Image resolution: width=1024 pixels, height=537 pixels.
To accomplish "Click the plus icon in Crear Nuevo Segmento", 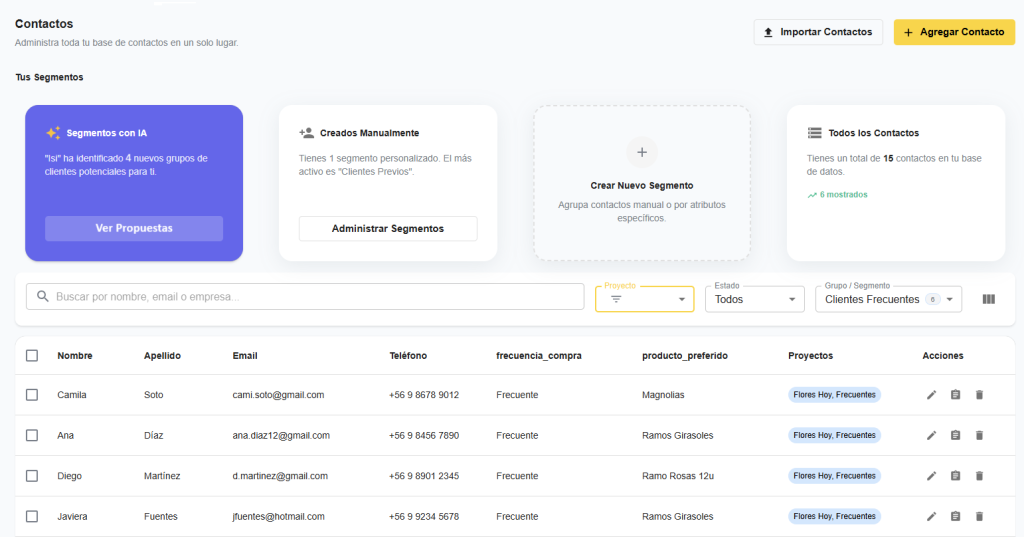I will [x=642, y=153].
